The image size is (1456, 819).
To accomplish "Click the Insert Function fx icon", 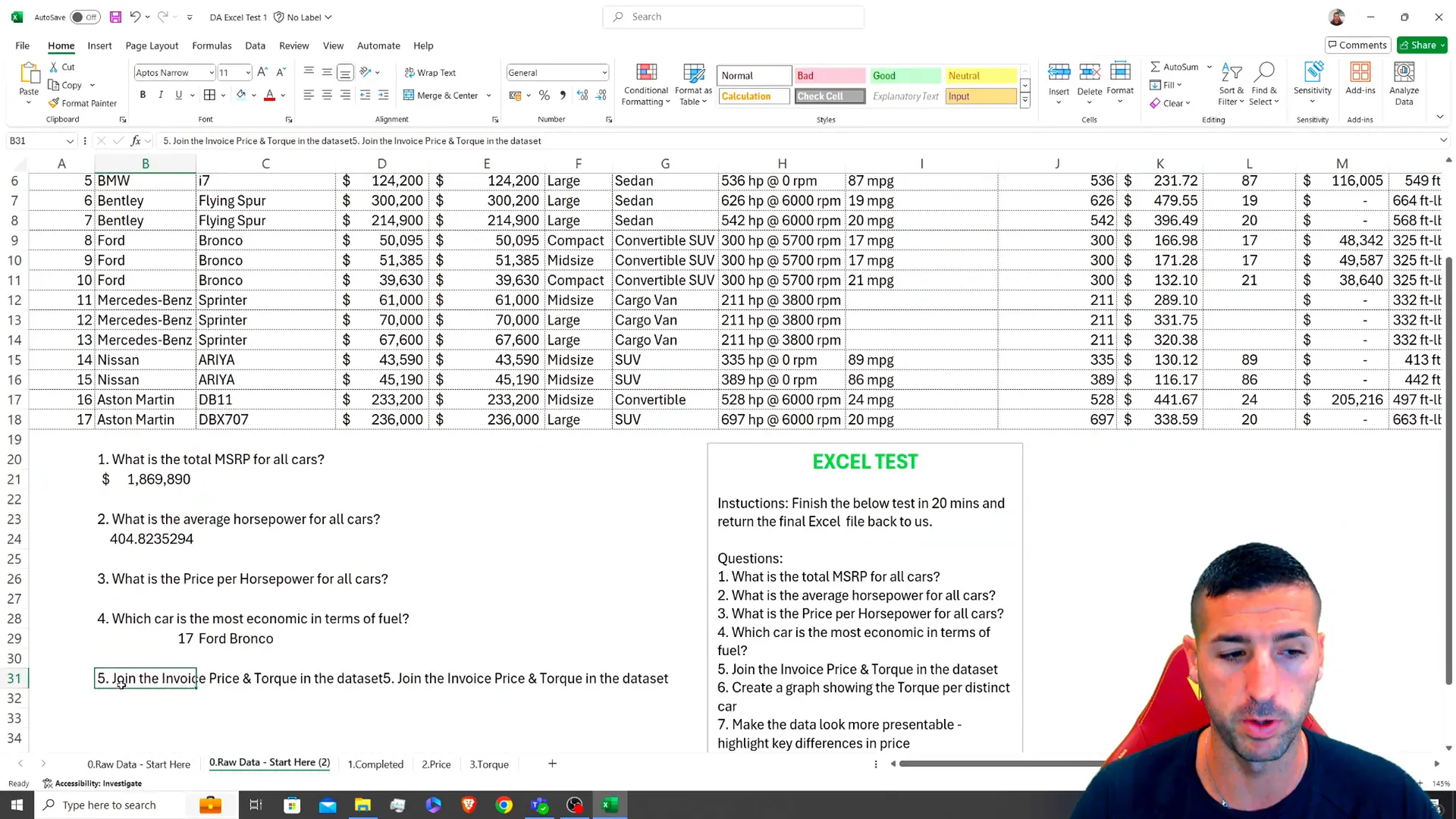I will [x=136, y=141].
